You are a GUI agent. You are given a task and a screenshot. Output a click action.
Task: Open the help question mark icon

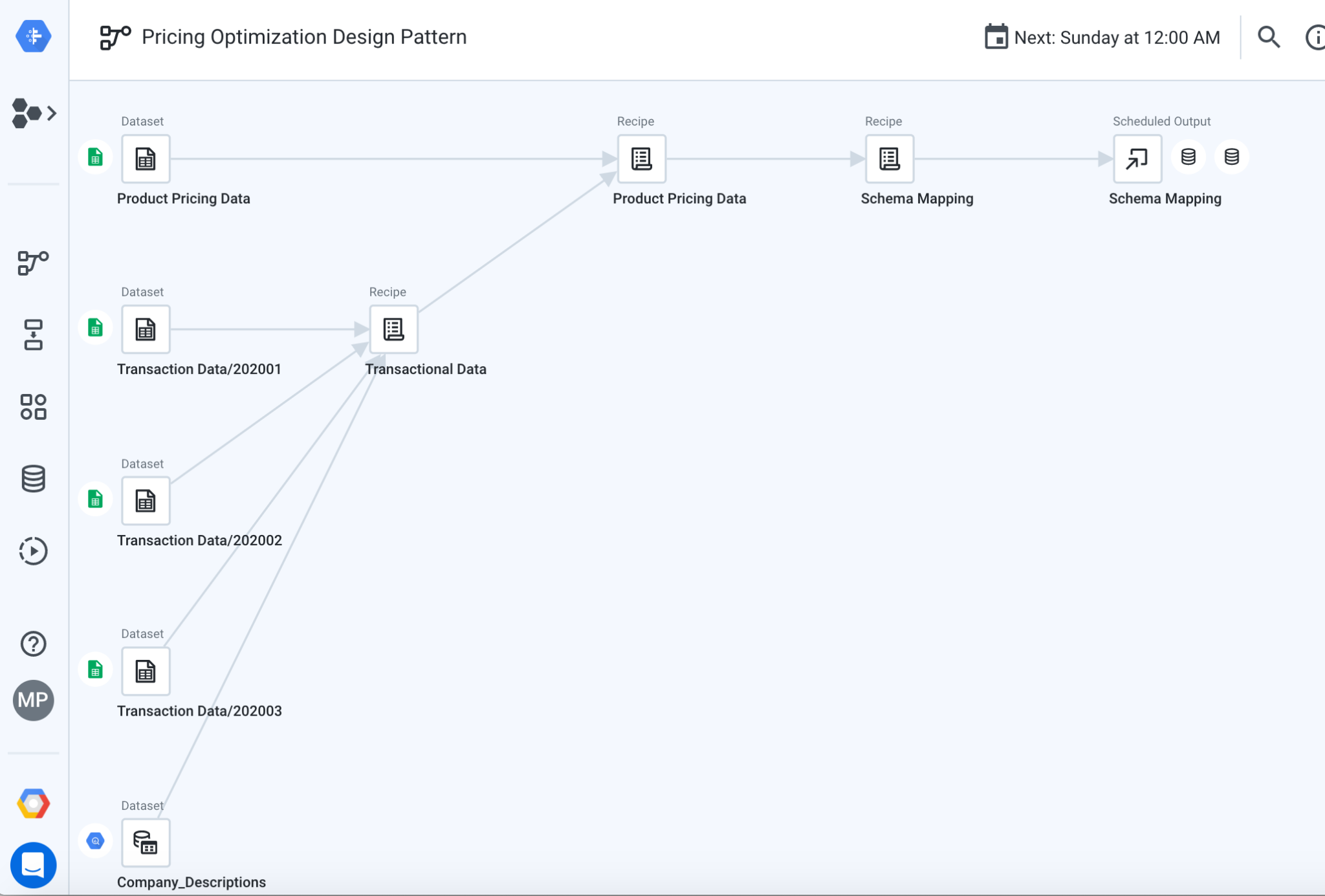(x=33, y=644)
